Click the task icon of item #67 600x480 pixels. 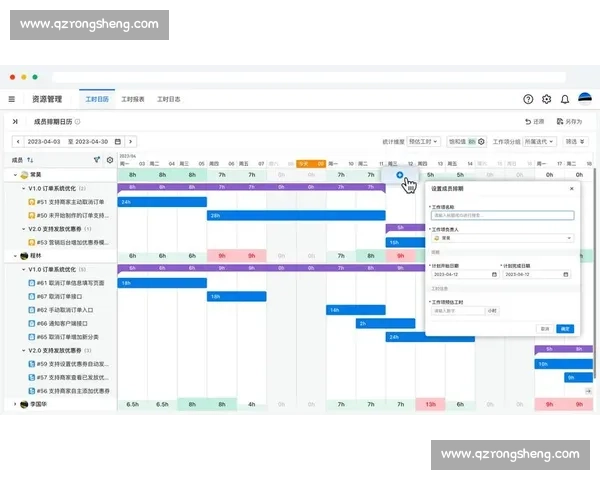pyautogui.click(x=32, y=296)
